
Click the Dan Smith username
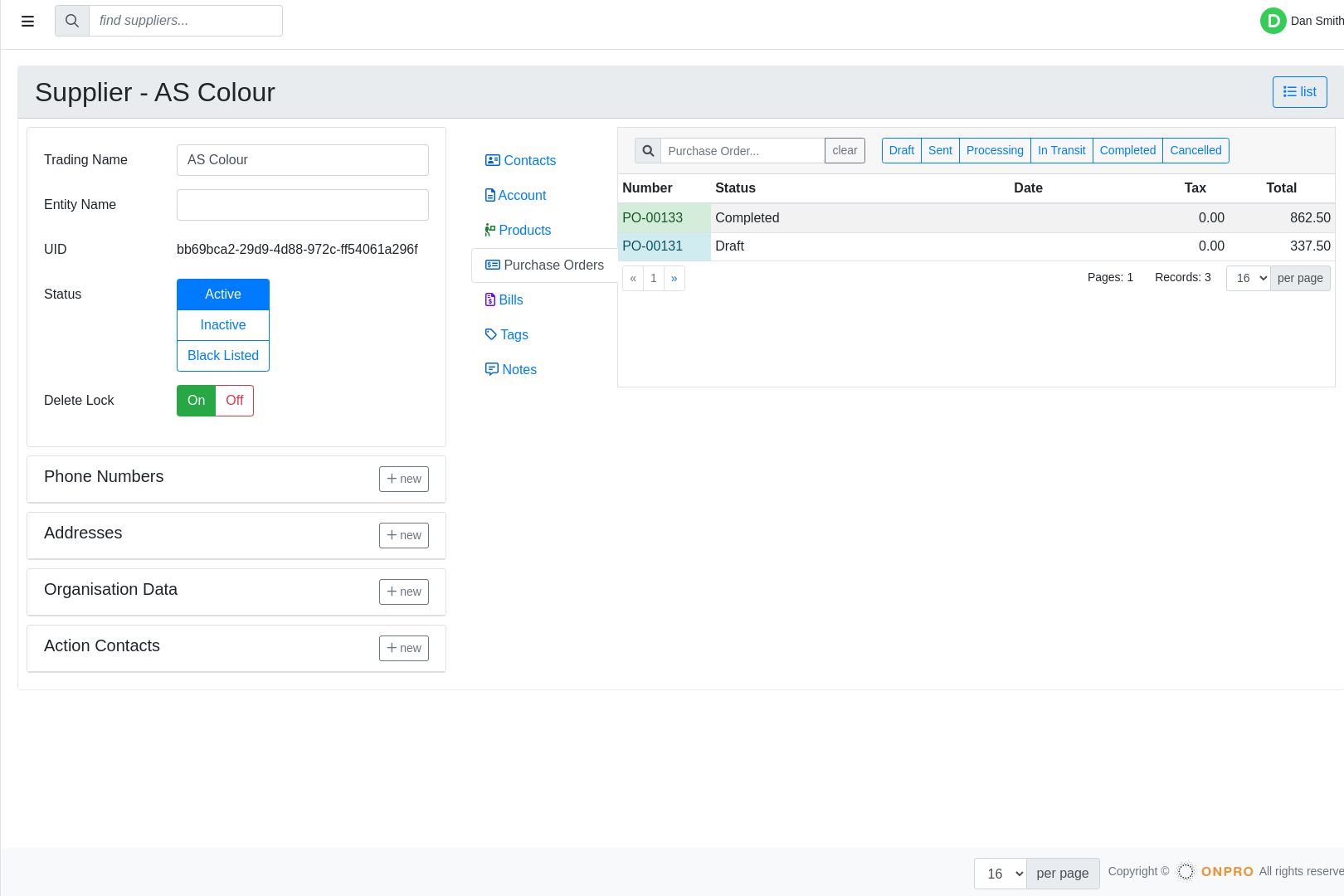[1317, 21]
